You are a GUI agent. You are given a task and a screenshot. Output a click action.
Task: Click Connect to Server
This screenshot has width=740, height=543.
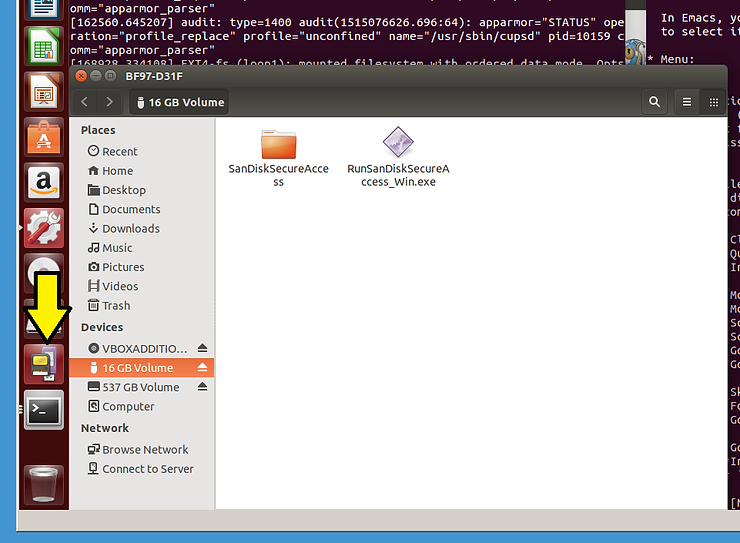tap(147, 469)
